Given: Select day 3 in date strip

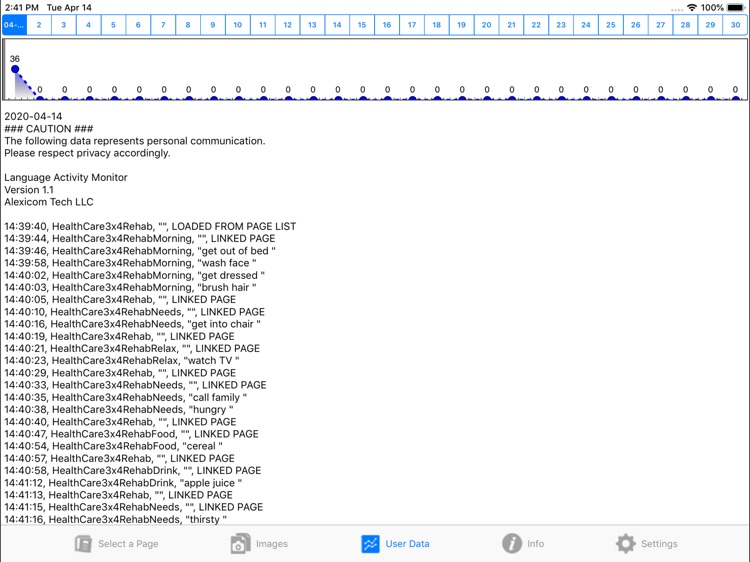Looking at the screenshot, I should click(64, 25).
